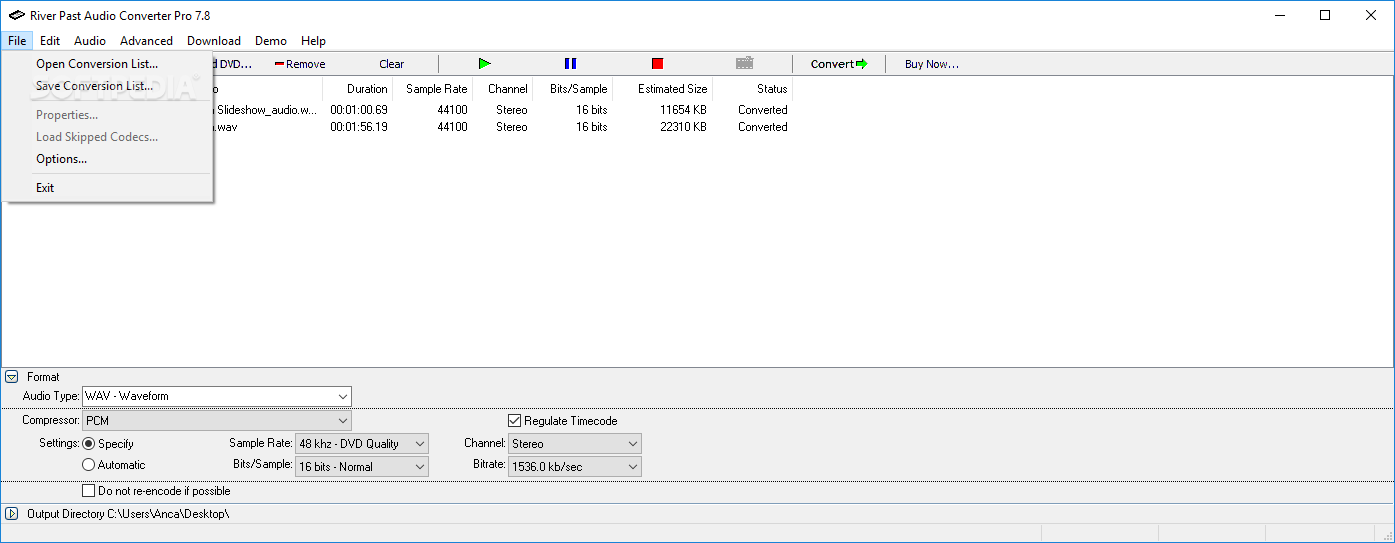1395x543 pixels.
Task: Click the River Past application title icon
Action: click(x=16, y=15)
